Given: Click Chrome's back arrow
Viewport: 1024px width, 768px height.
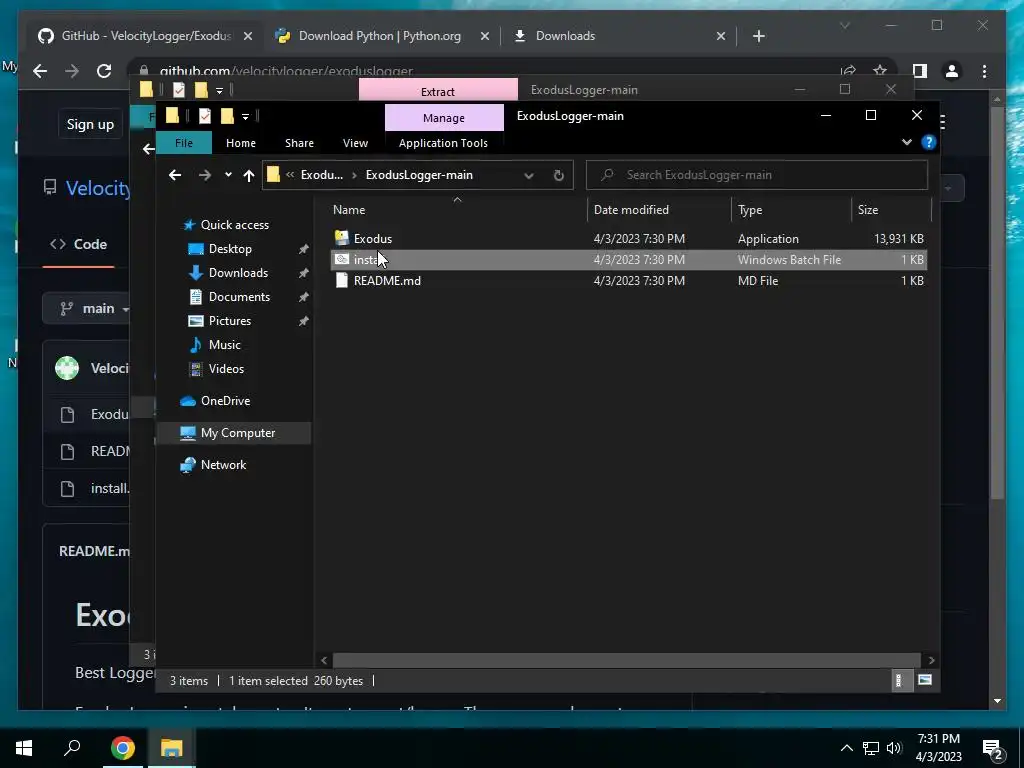Looking at the screenshot, I should point(40,71).
